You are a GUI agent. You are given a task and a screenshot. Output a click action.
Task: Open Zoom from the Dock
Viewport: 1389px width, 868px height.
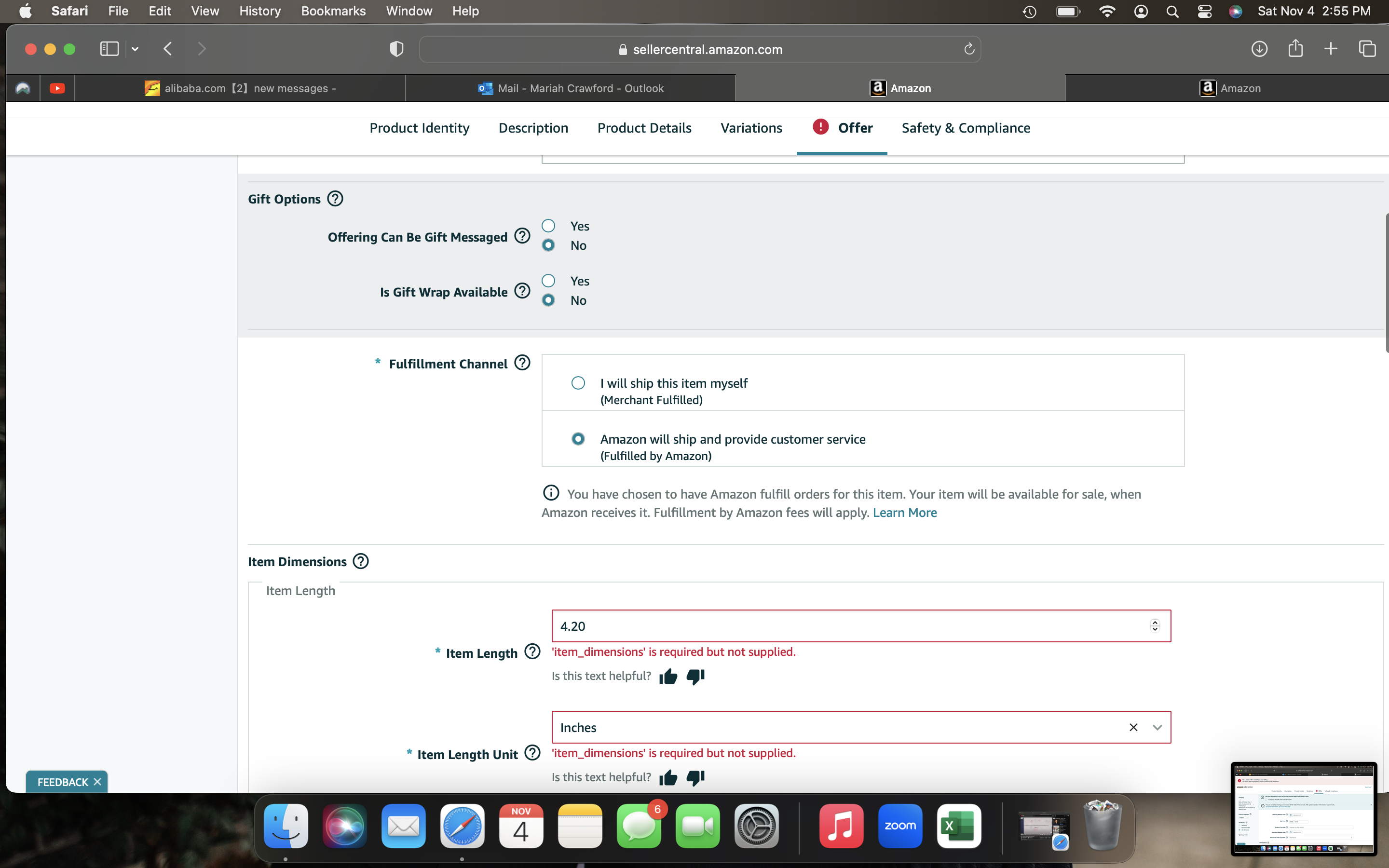point(900,826)
